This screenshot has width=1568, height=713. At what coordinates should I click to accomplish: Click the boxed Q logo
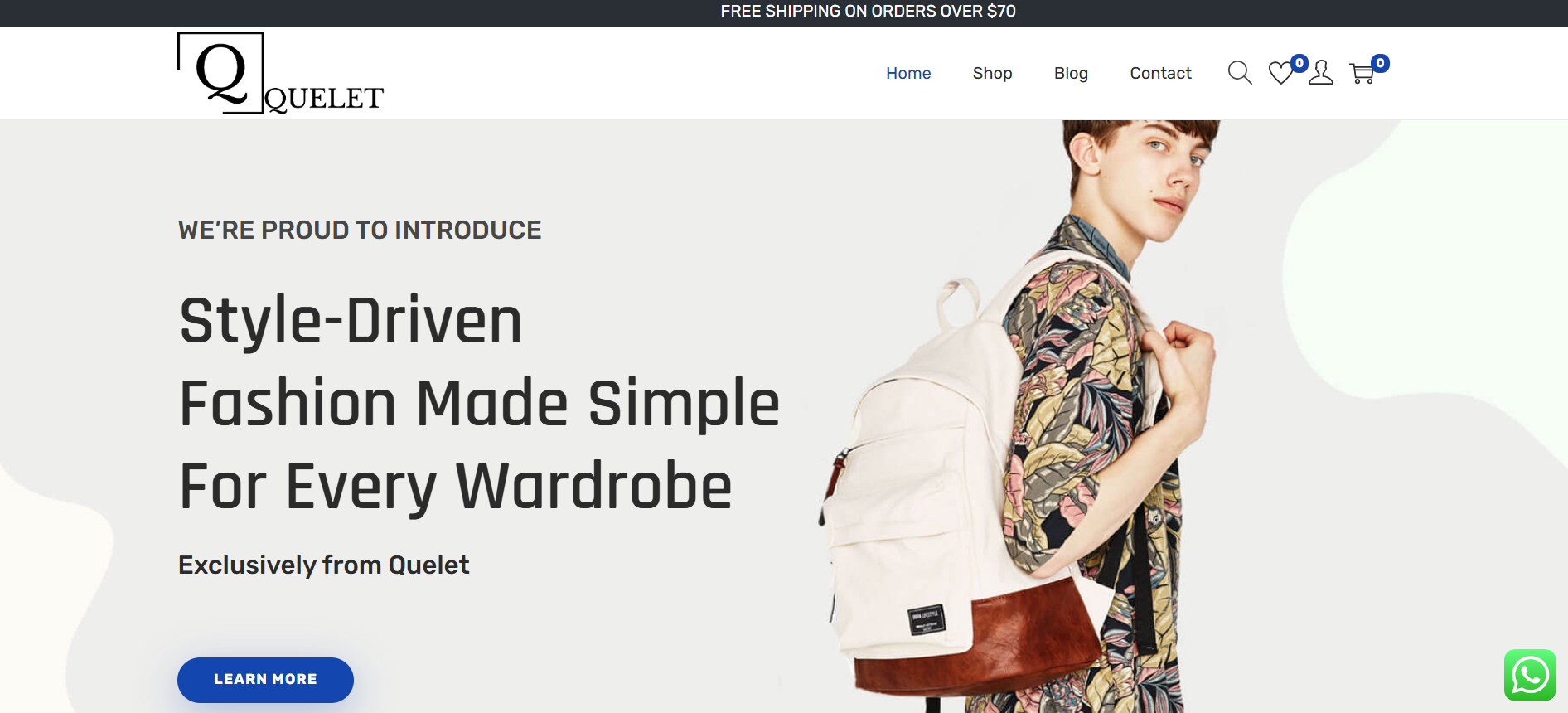click(x=220, y=73)
